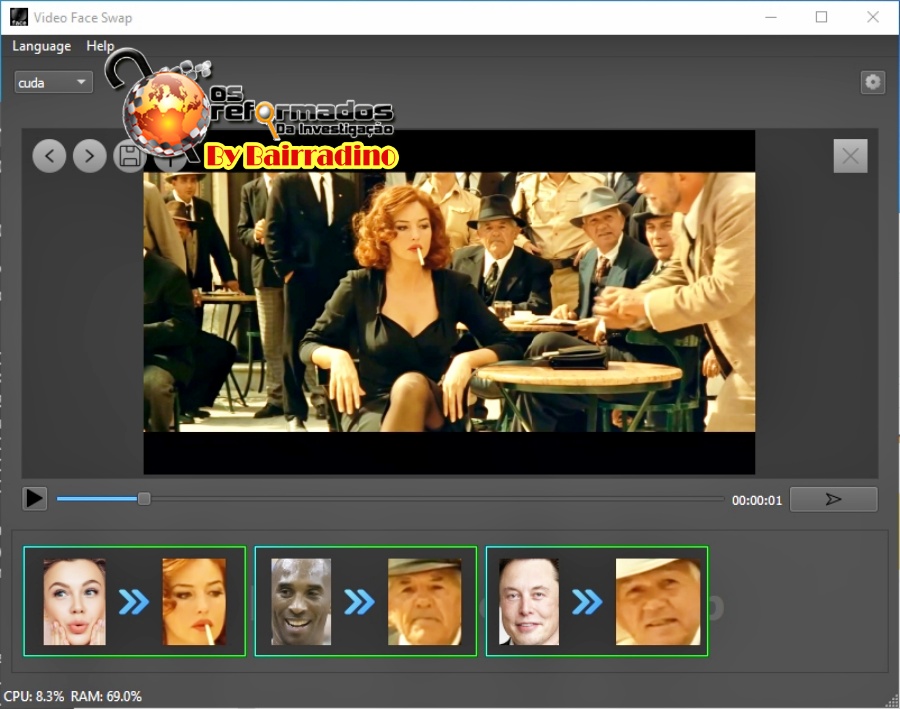Image resolution: width=900 pixels, height=709 pixels.
Task: Click the blue arrows in second face pair
Action: [359, 602]
